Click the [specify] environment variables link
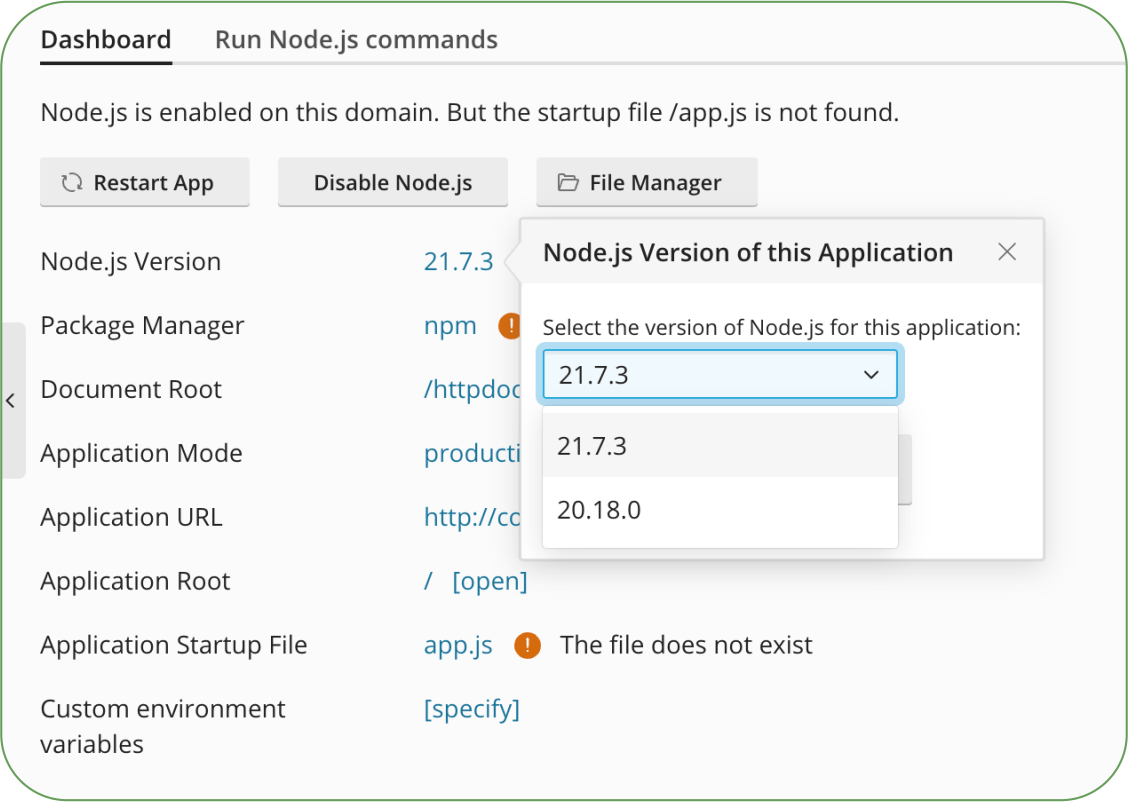The image size is (1128, 802). (x=472, y=709)
